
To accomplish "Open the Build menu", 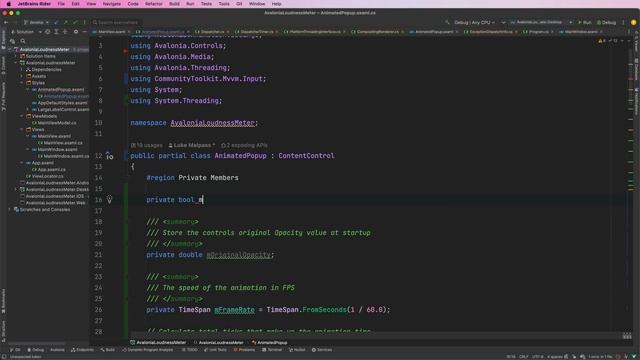I will (x=174, y=4).
